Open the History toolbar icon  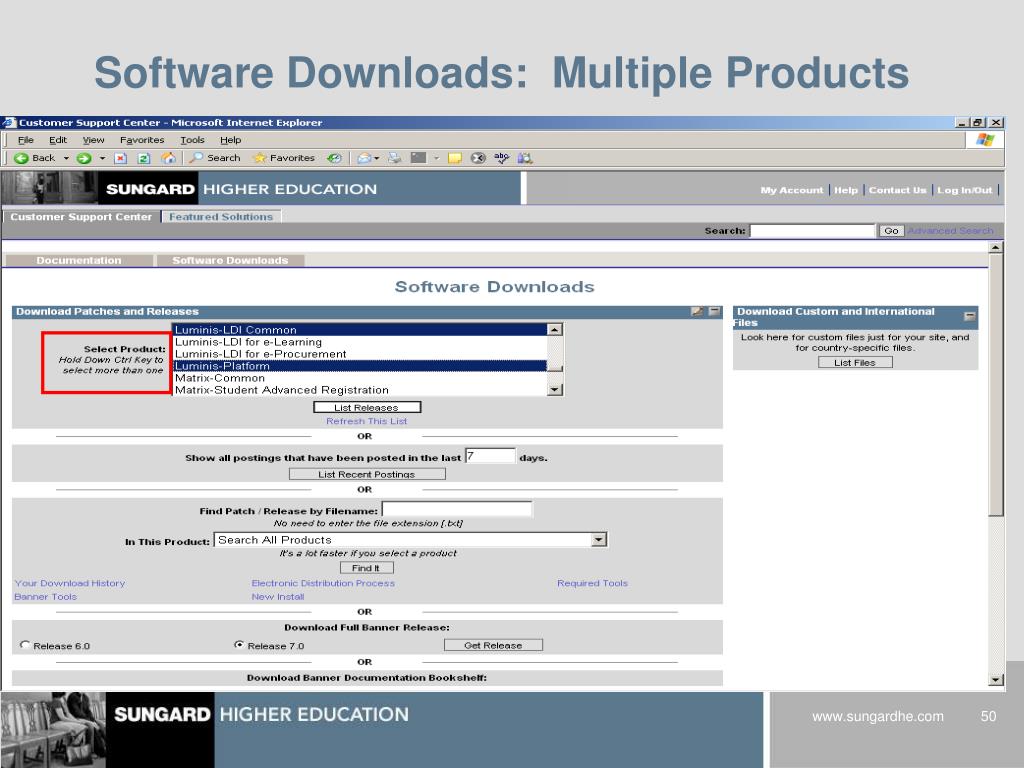[334, 158]
